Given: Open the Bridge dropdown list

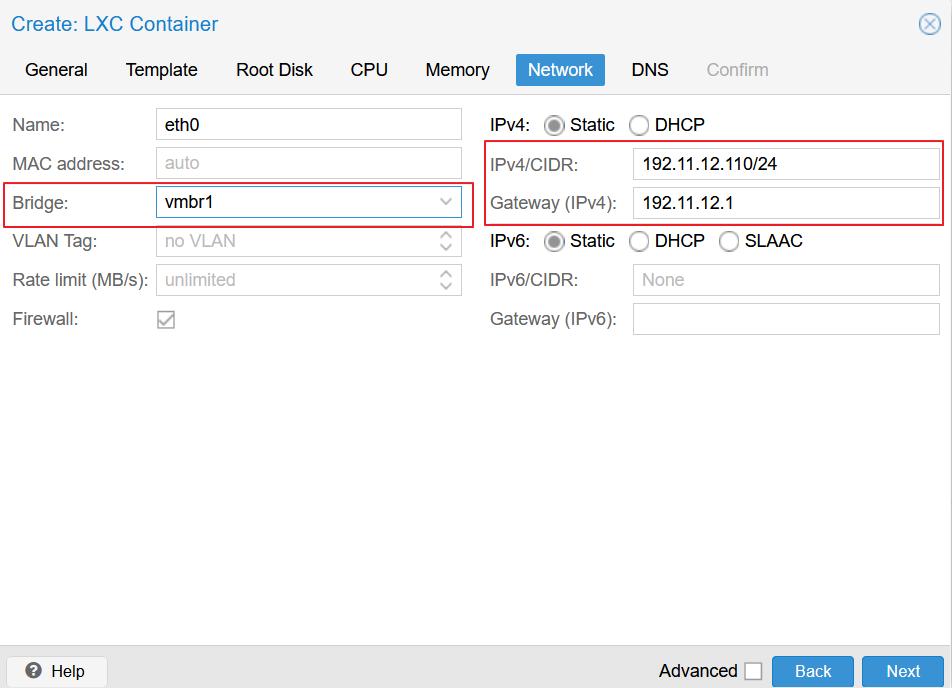Looking at the screenshot, I should tap(446, 202).
